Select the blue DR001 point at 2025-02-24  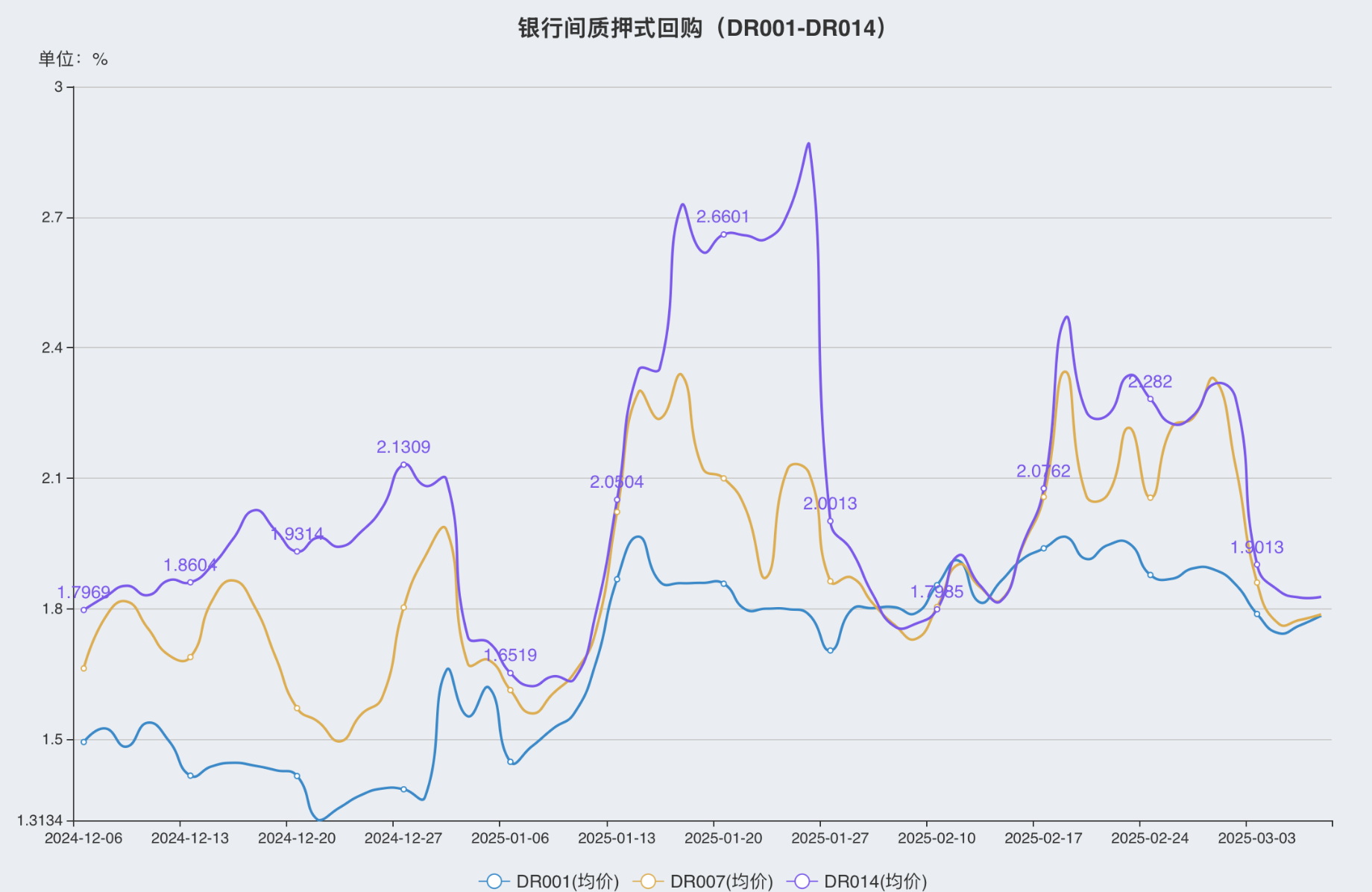(x=1150, y=574)
